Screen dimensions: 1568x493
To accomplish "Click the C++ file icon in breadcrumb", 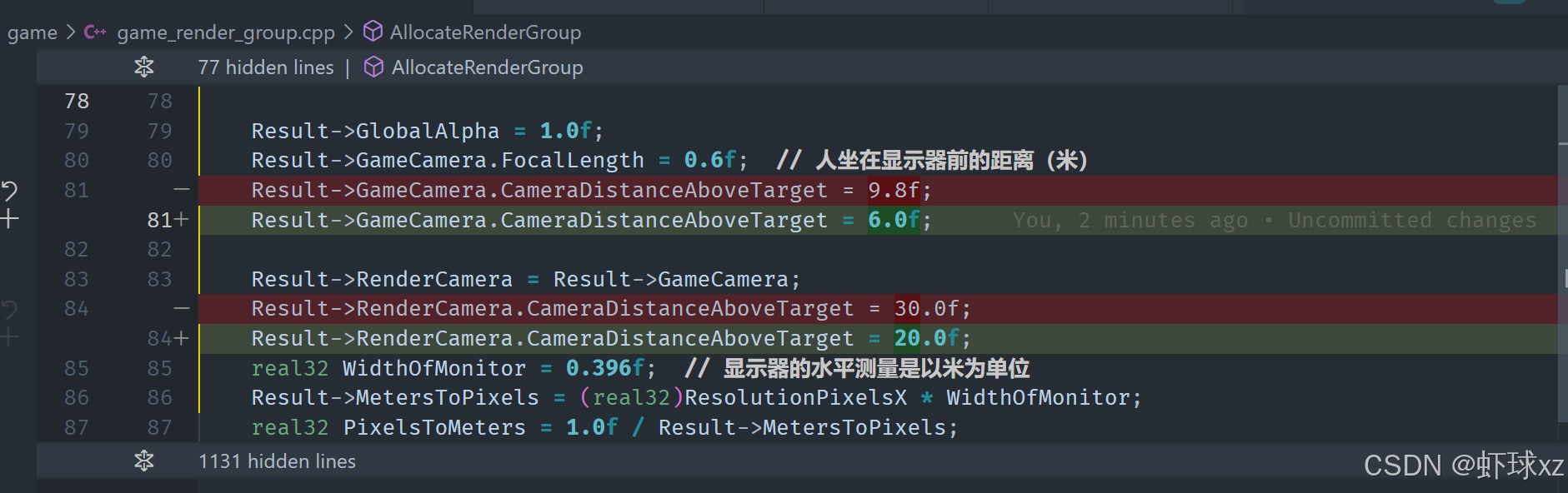I will pos(94,32).
